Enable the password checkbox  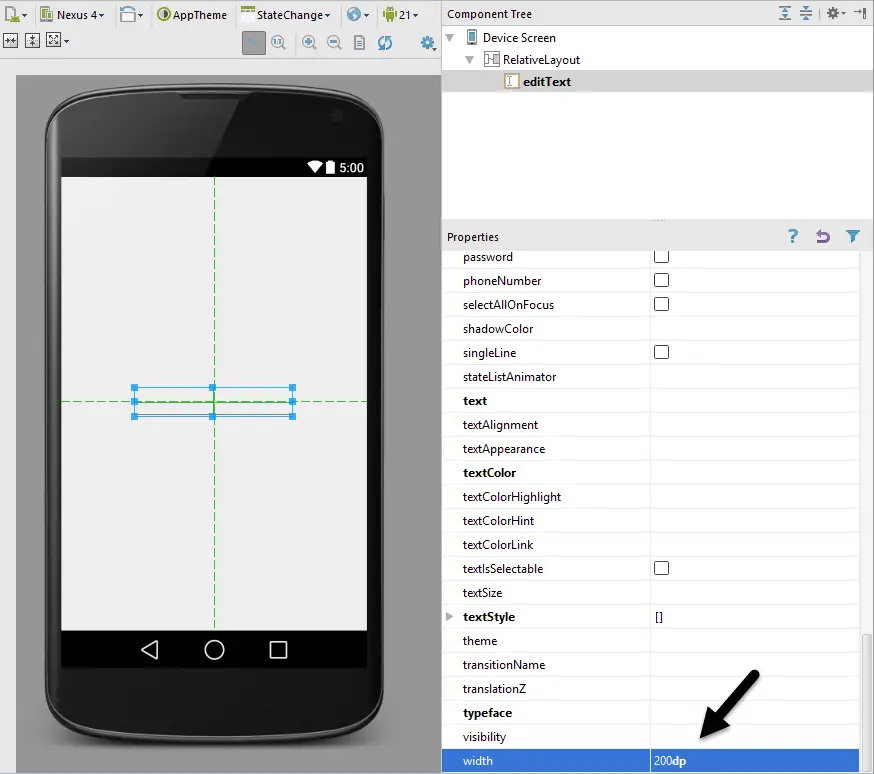point(661,257)
